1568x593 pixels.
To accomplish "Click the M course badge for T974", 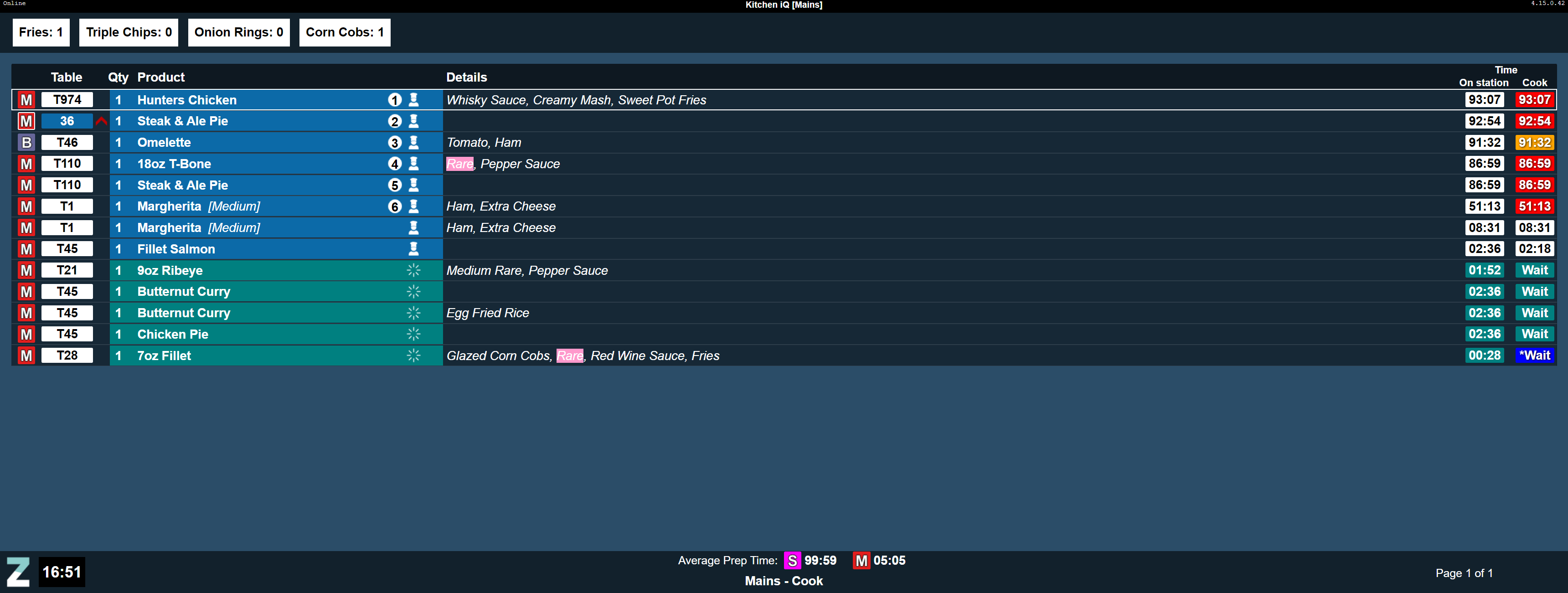I will click(x=26, y=100).
